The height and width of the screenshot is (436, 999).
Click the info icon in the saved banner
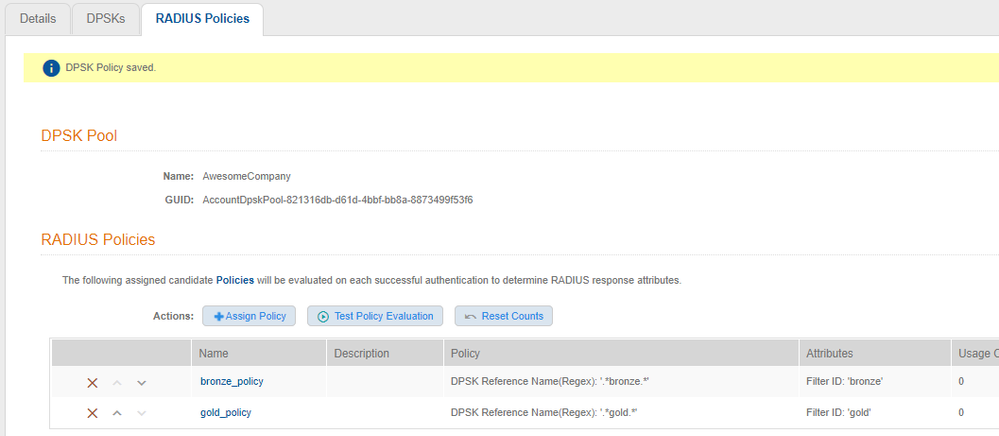pos(51,68)
